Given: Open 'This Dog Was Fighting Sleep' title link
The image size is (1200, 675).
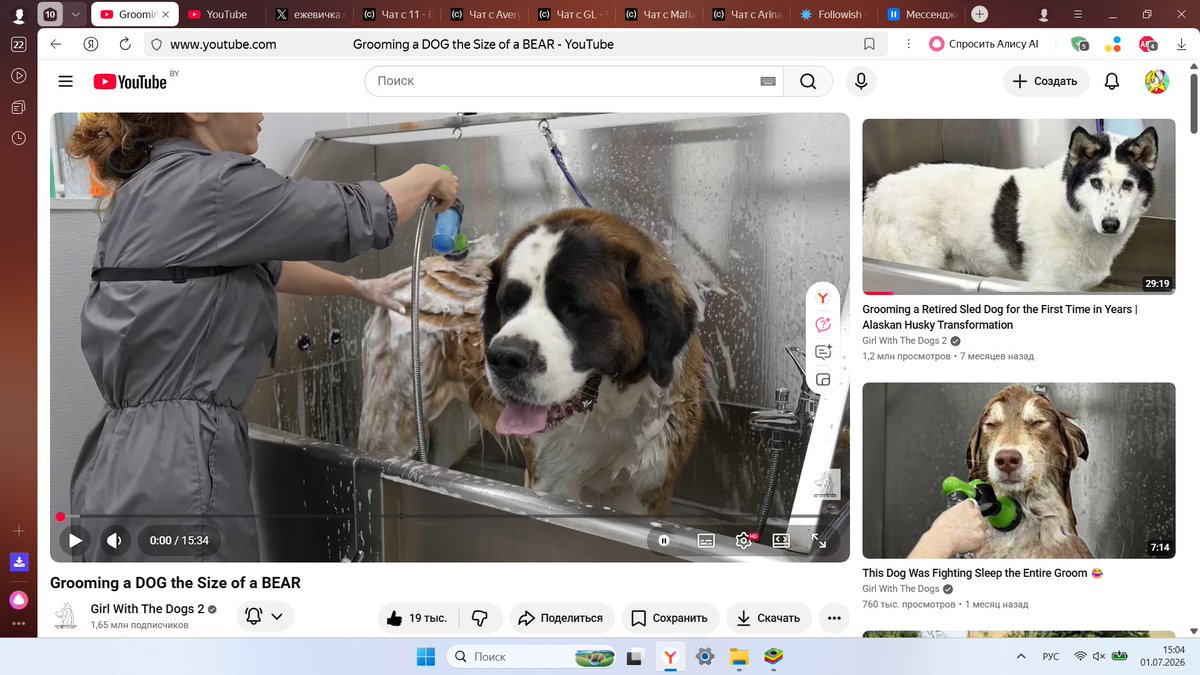Looking at the screenshot, I should pos(983,573).
